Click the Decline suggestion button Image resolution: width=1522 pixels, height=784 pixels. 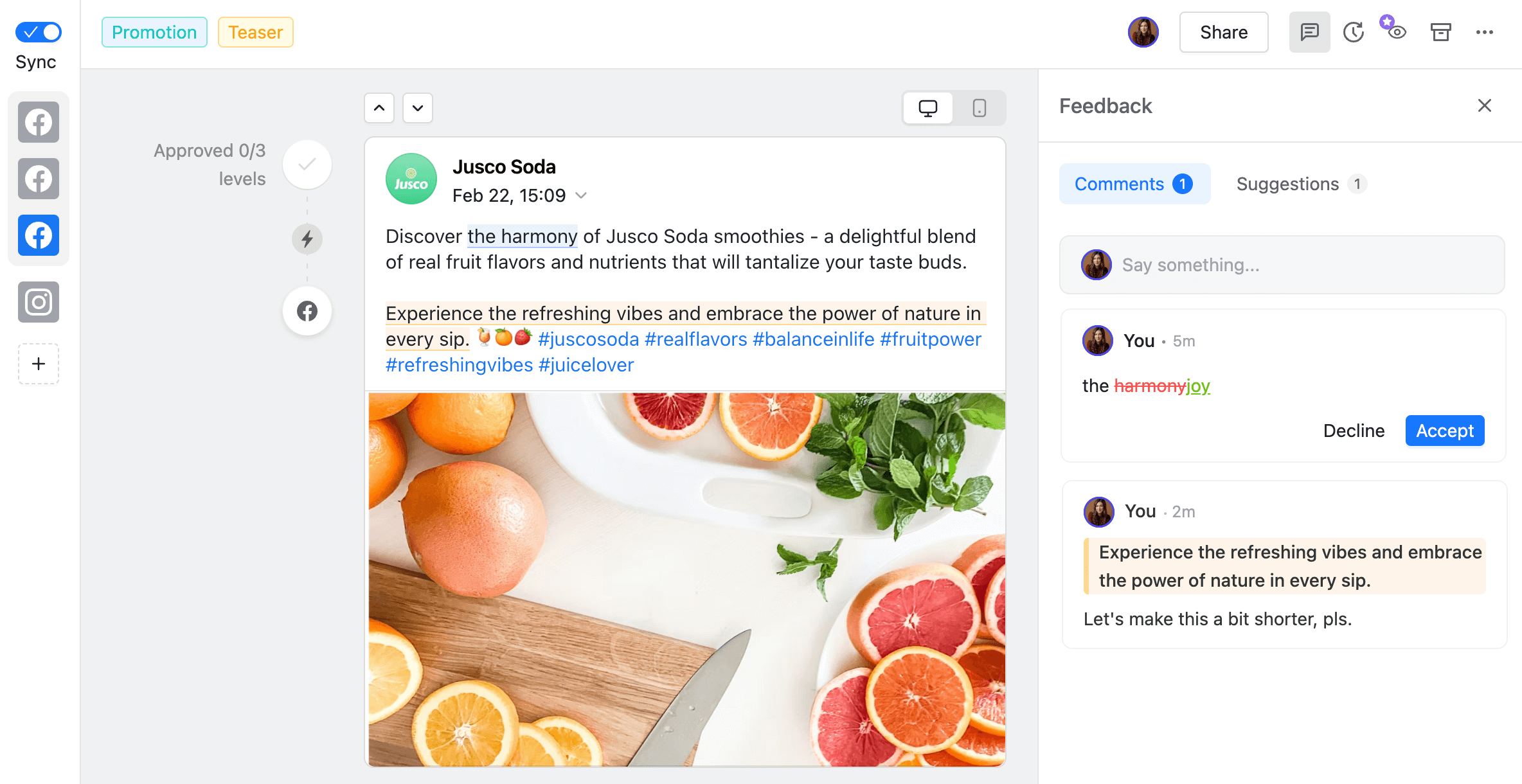(1354, 430)
